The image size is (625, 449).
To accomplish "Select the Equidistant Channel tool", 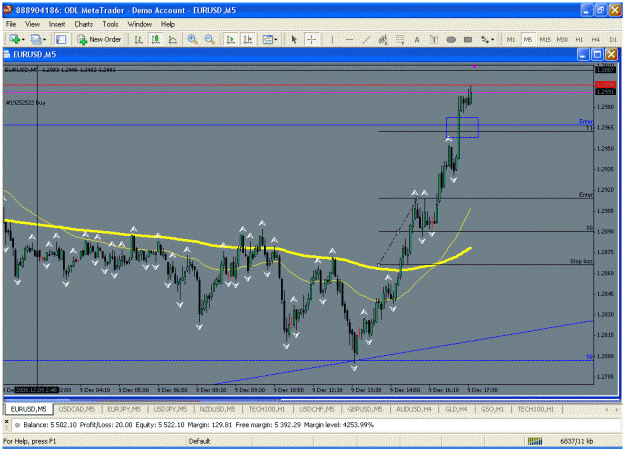I will 383,39.
